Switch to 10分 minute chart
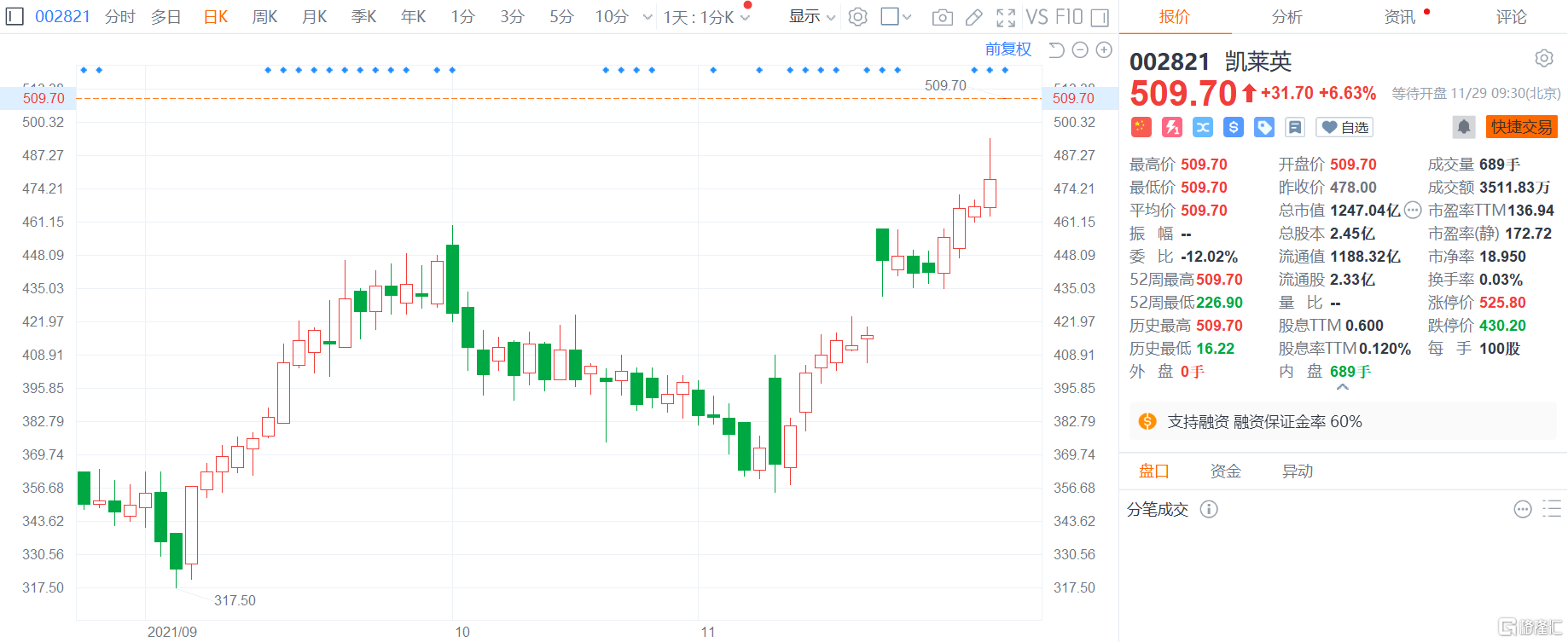Viewport: 1568px width, 642px height. [612, 17]
